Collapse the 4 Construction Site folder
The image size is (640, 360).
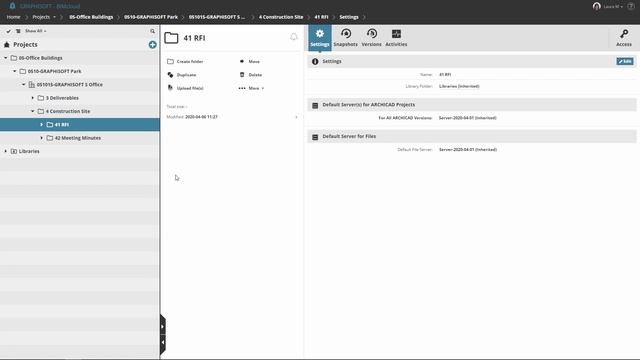point(33,111)
